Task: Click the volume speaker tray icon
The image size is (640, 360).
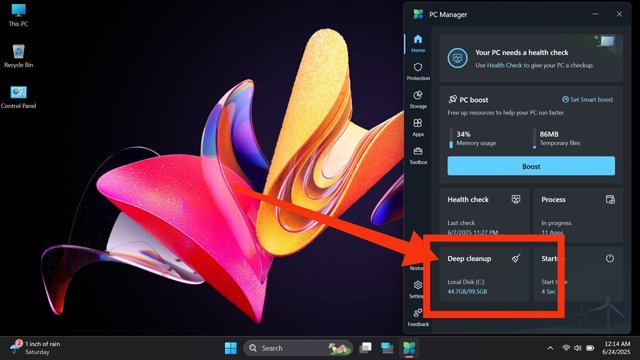Action: [578, 348]
